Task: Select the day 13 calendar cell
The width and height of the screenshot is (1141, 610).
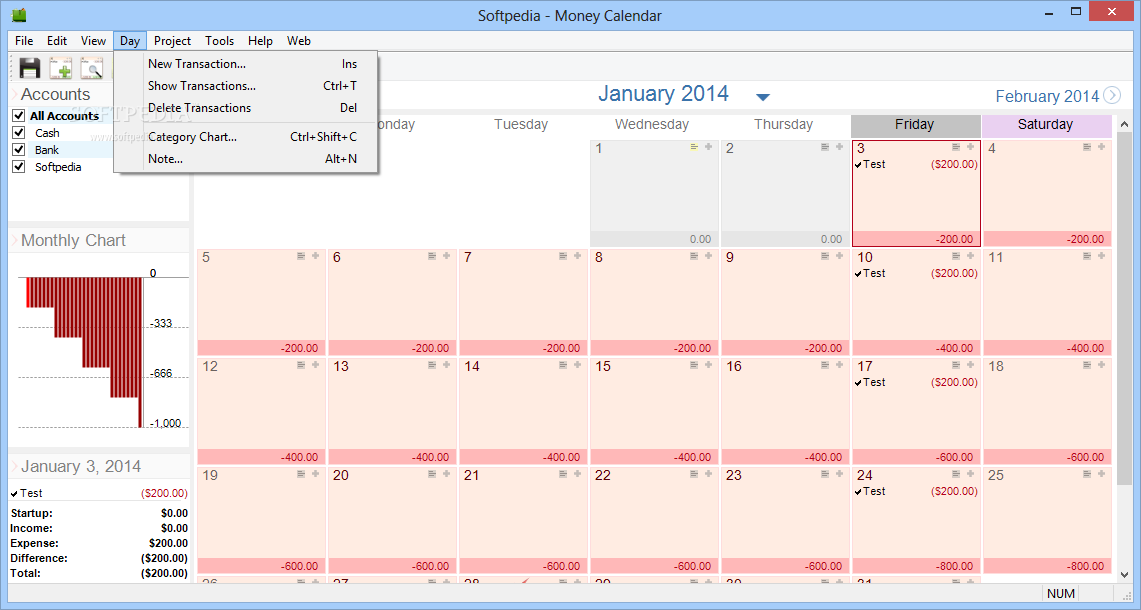Action: 392,411
